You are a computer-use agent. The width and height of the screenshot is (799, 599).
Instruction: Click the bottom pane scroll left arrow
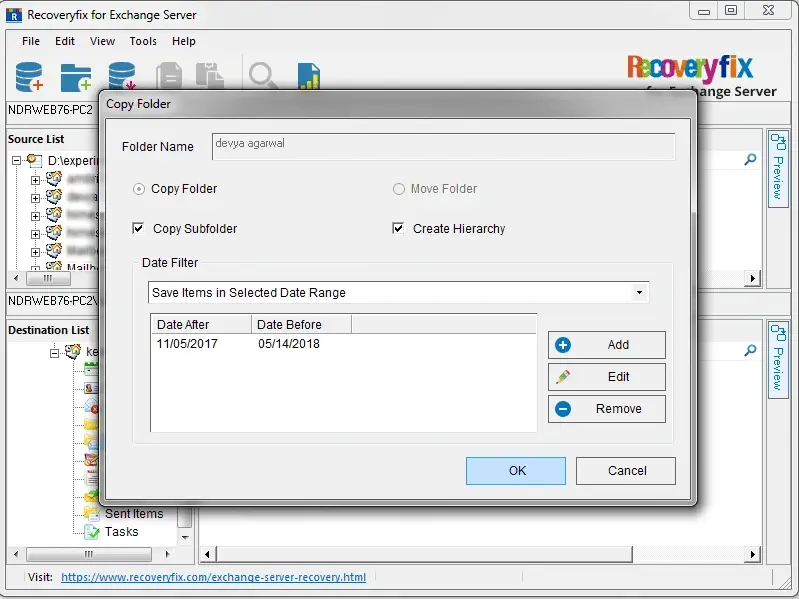207,554
